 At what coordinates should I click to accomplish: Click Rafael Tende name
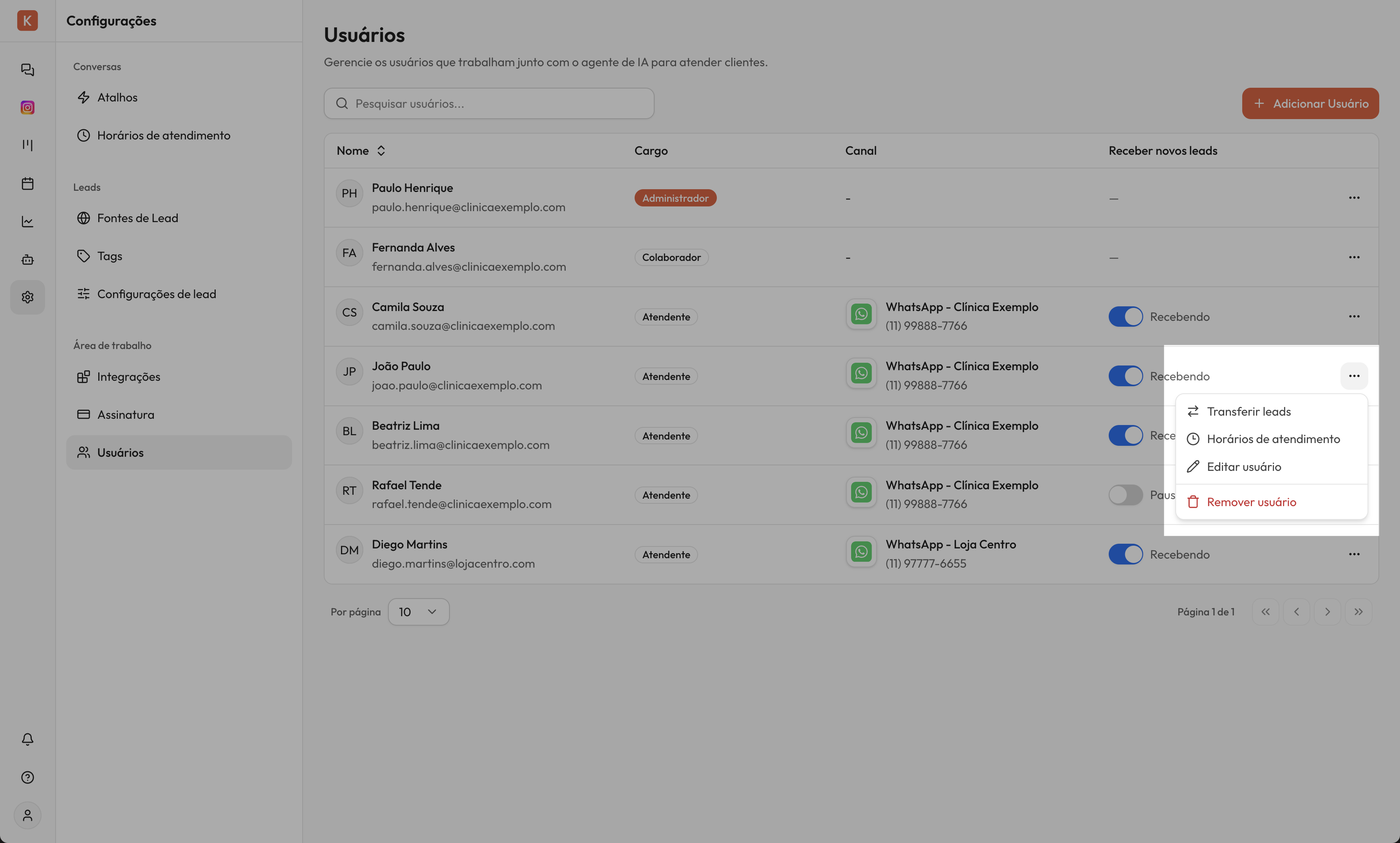406,485
